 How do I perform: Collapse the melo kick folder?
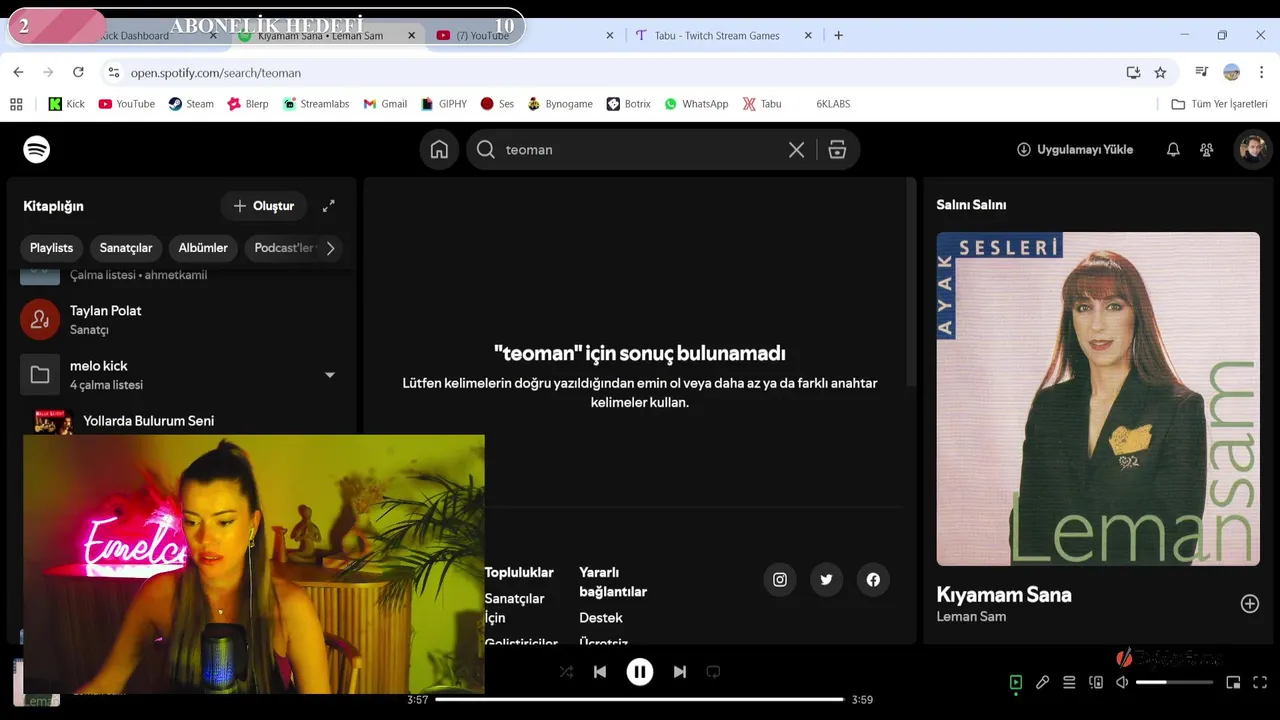pyautogui.click(x=330, y=375)
